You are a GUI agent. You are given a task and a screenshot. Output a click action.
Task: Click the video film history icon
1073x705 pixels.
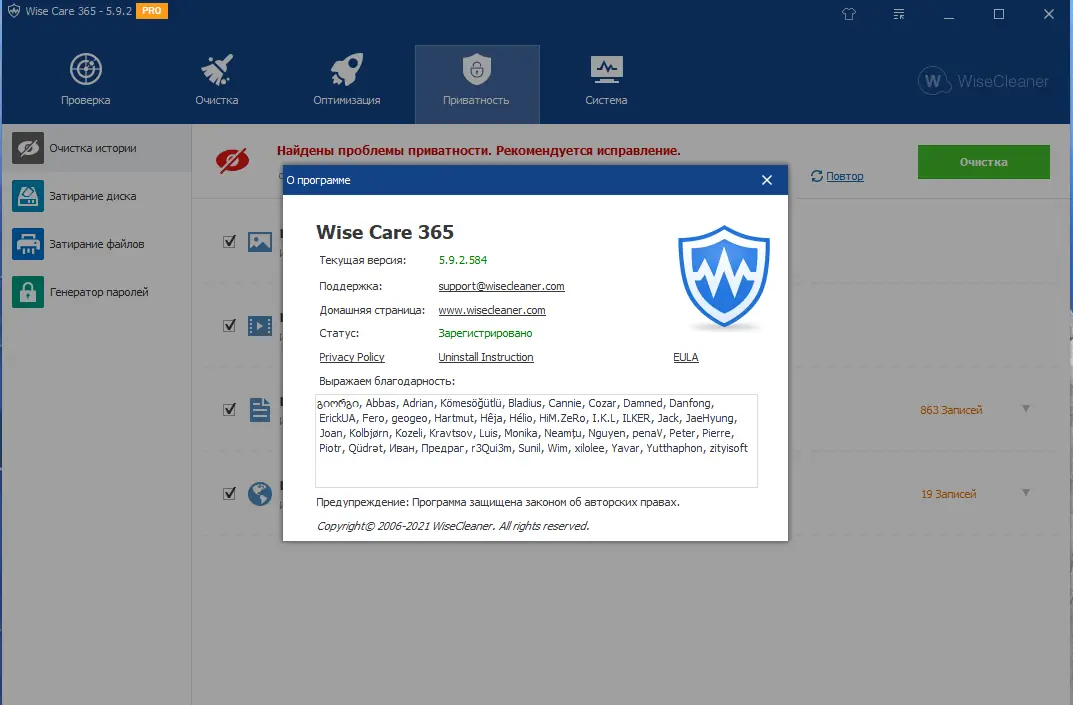tap(260, 325)
